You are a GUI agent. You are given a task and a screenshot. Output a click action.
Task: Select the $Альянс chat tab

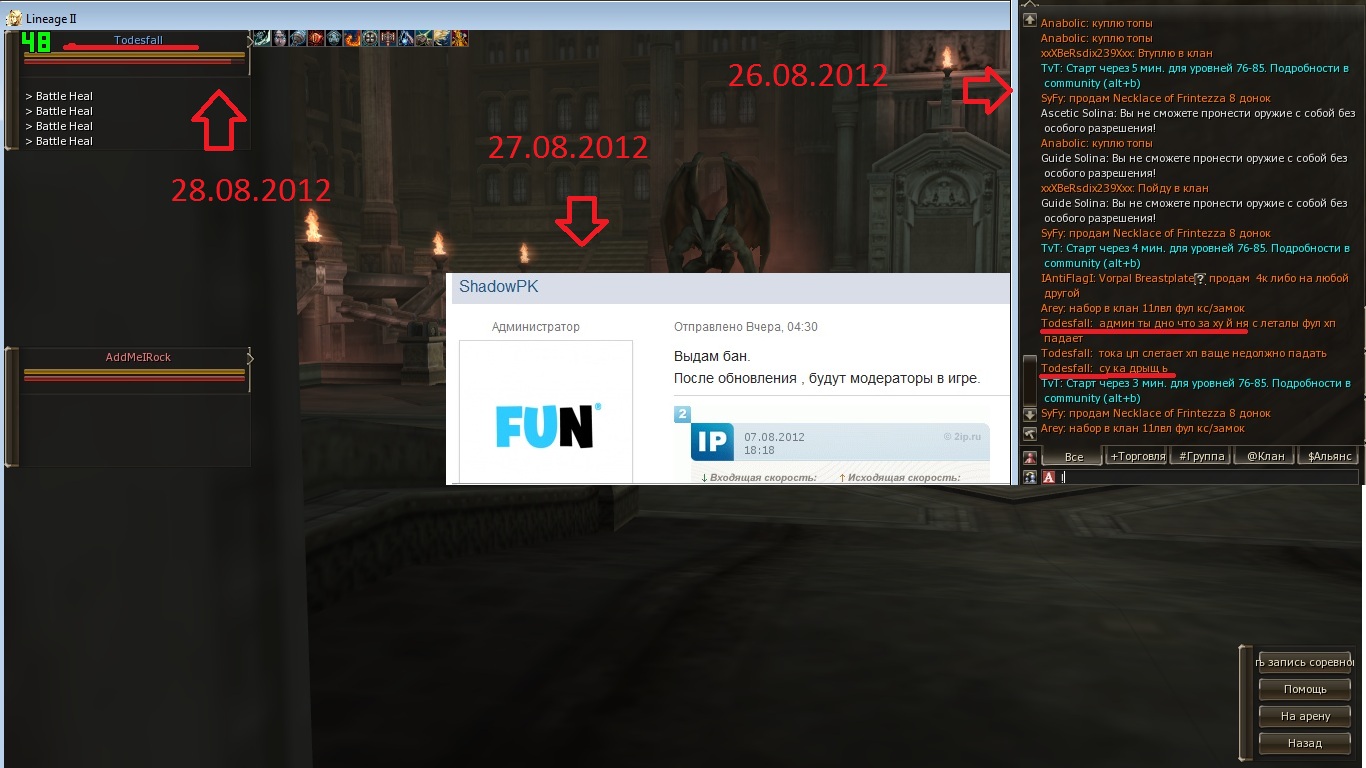pyautogui.click(x=1329, y=456)
